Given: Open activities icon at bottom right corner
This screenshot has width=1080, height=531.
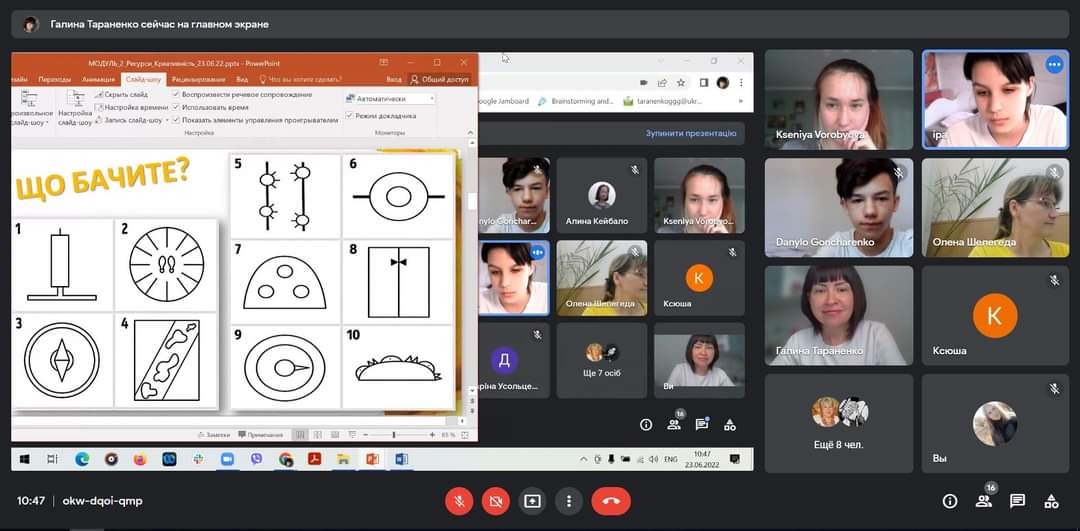Looking at the screenshot, I should pyautogui.click(x=1051, y=501).
